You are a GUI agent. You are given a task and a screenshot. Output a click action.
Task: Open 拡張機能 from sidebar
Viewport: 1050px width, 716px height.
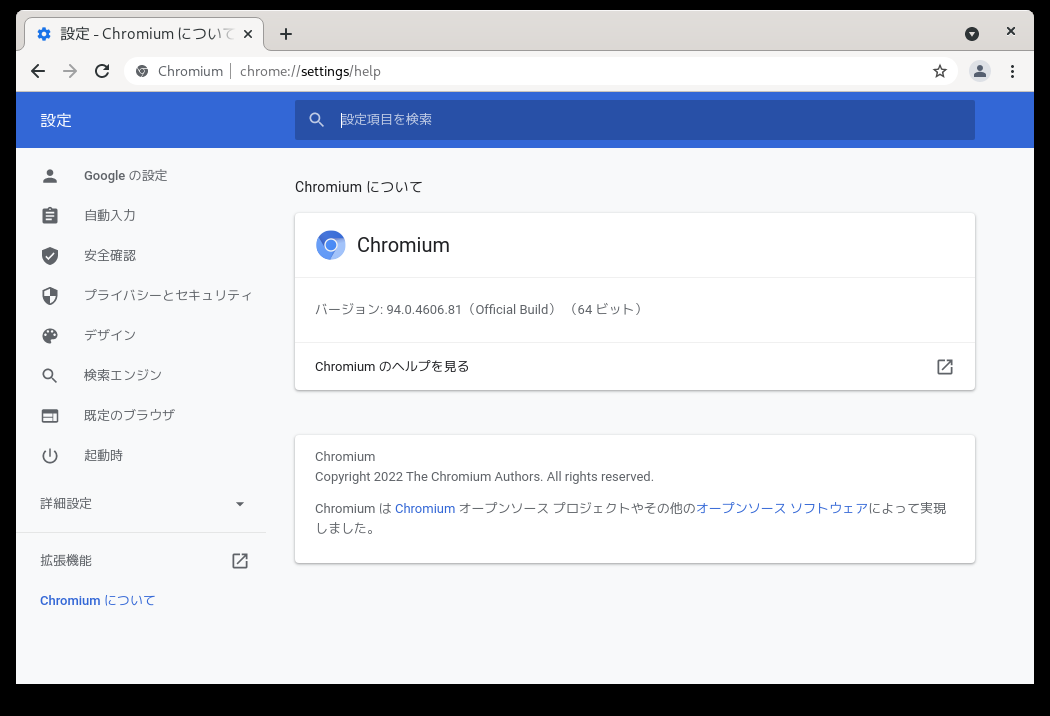click(x=66, y=561)
